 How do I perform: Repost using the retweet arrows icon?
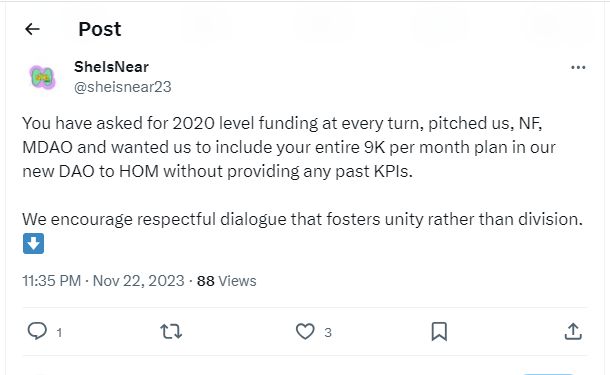(171, 332)
